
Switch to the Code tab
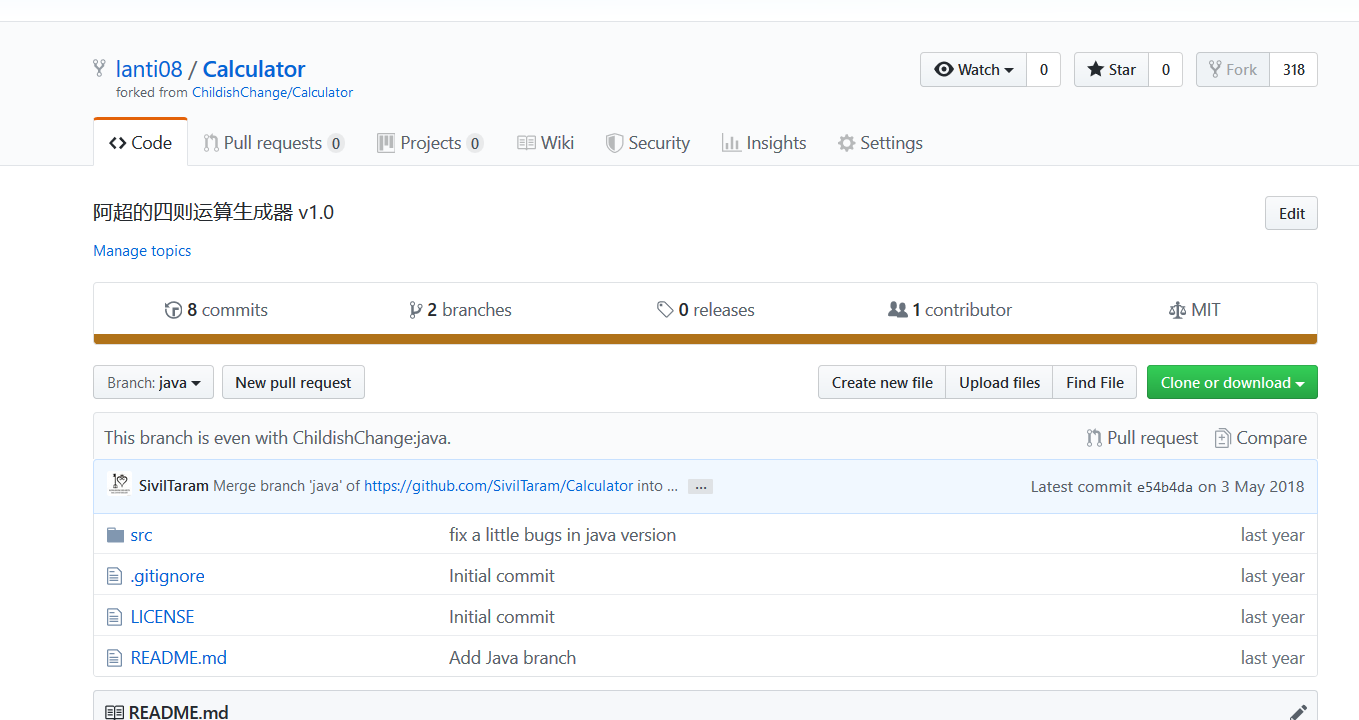click(x=140, y=143)
